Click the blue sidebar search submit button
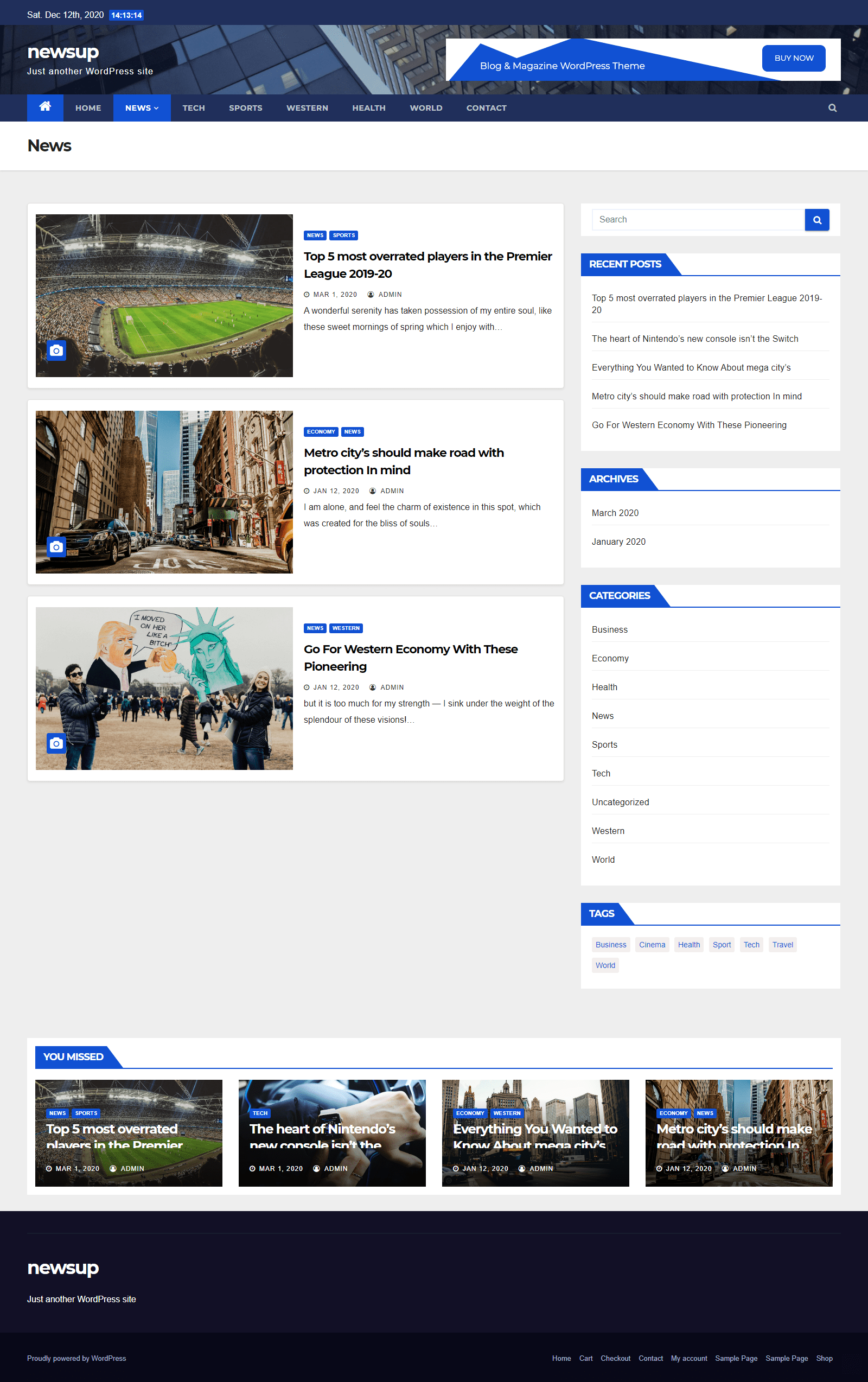The image size is (868, 1382). 816,220
